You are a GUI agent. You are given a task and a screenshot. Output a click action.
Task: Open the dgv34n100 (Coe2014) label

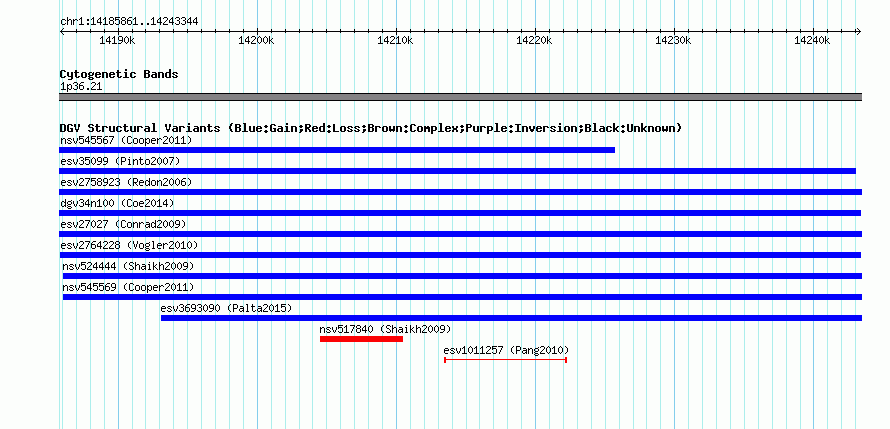[117, 203]
